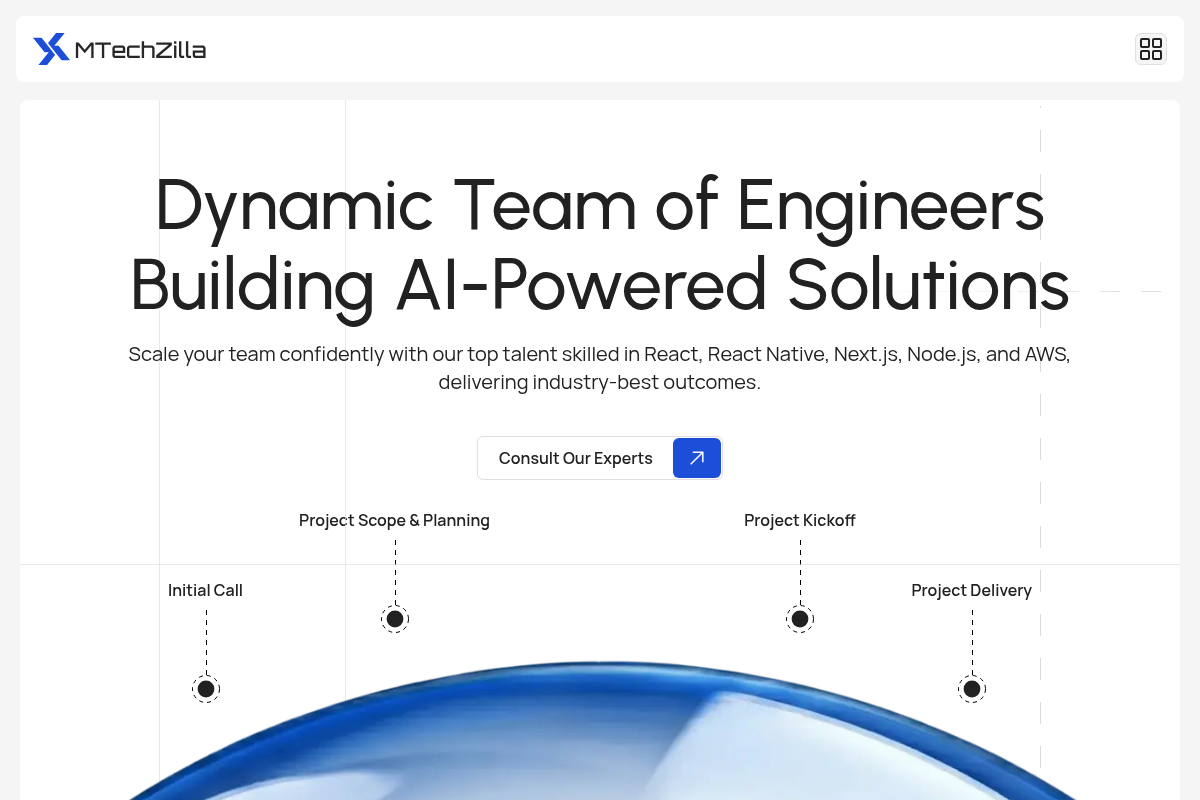Open the grid menu in header

(1151, 49)
